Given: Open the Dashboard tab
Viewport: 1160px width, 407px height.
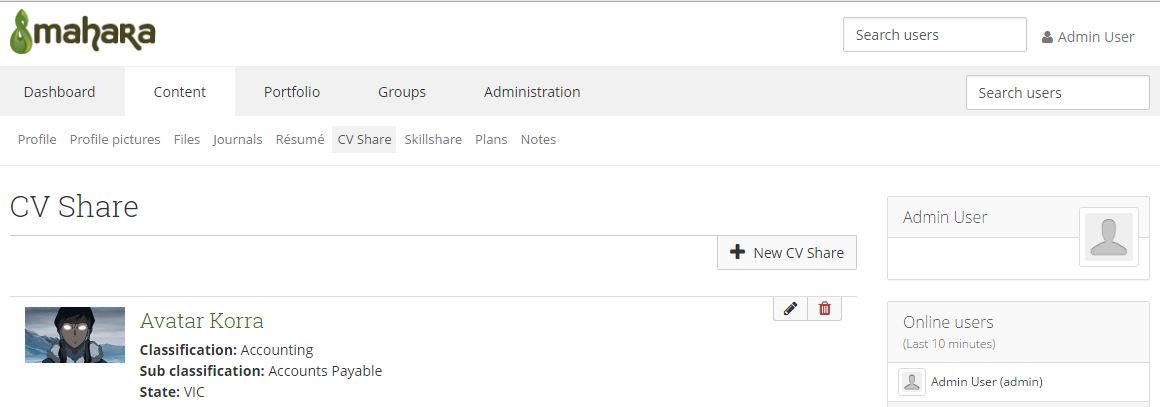Looking at the screenshot, I should tap(60, 92).
